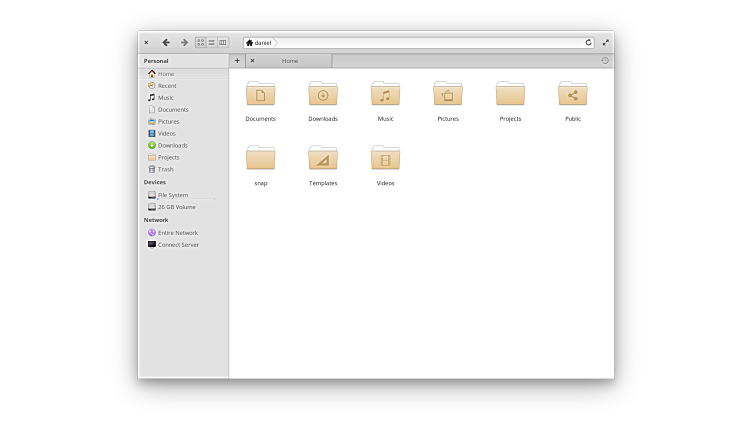The image size is (752, 423).
Task: Switch to list view mode
Action: pos(211,43)
